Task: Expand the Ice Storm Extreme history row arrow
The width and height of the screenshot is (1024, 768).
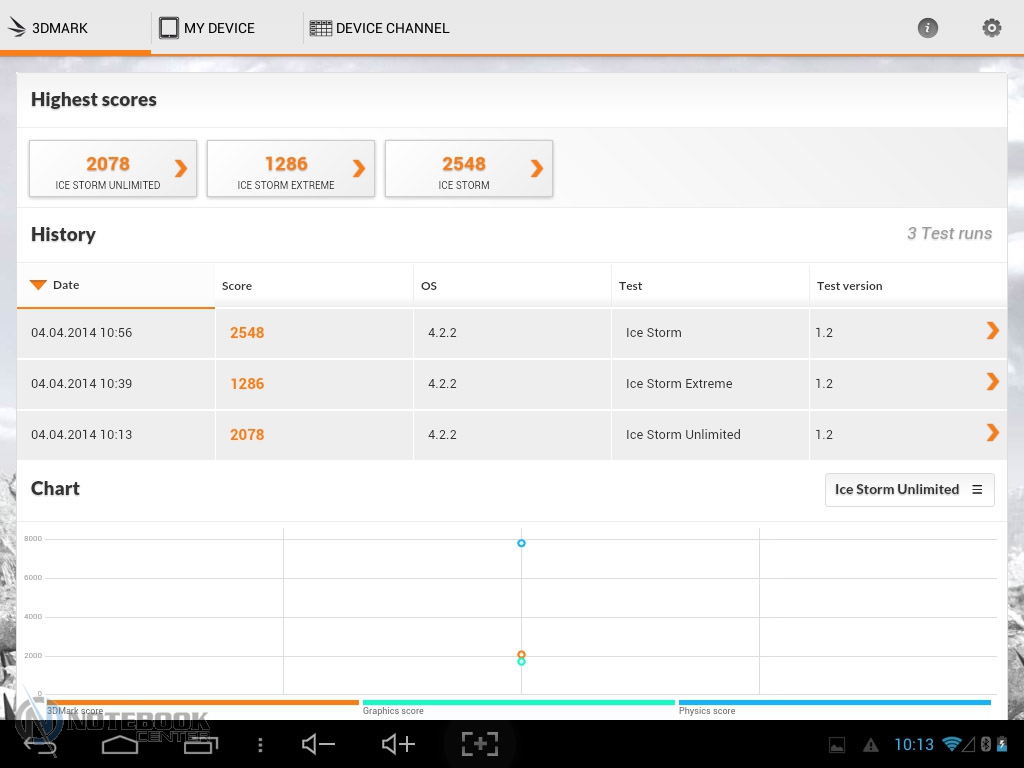Action: click(992, 382)
